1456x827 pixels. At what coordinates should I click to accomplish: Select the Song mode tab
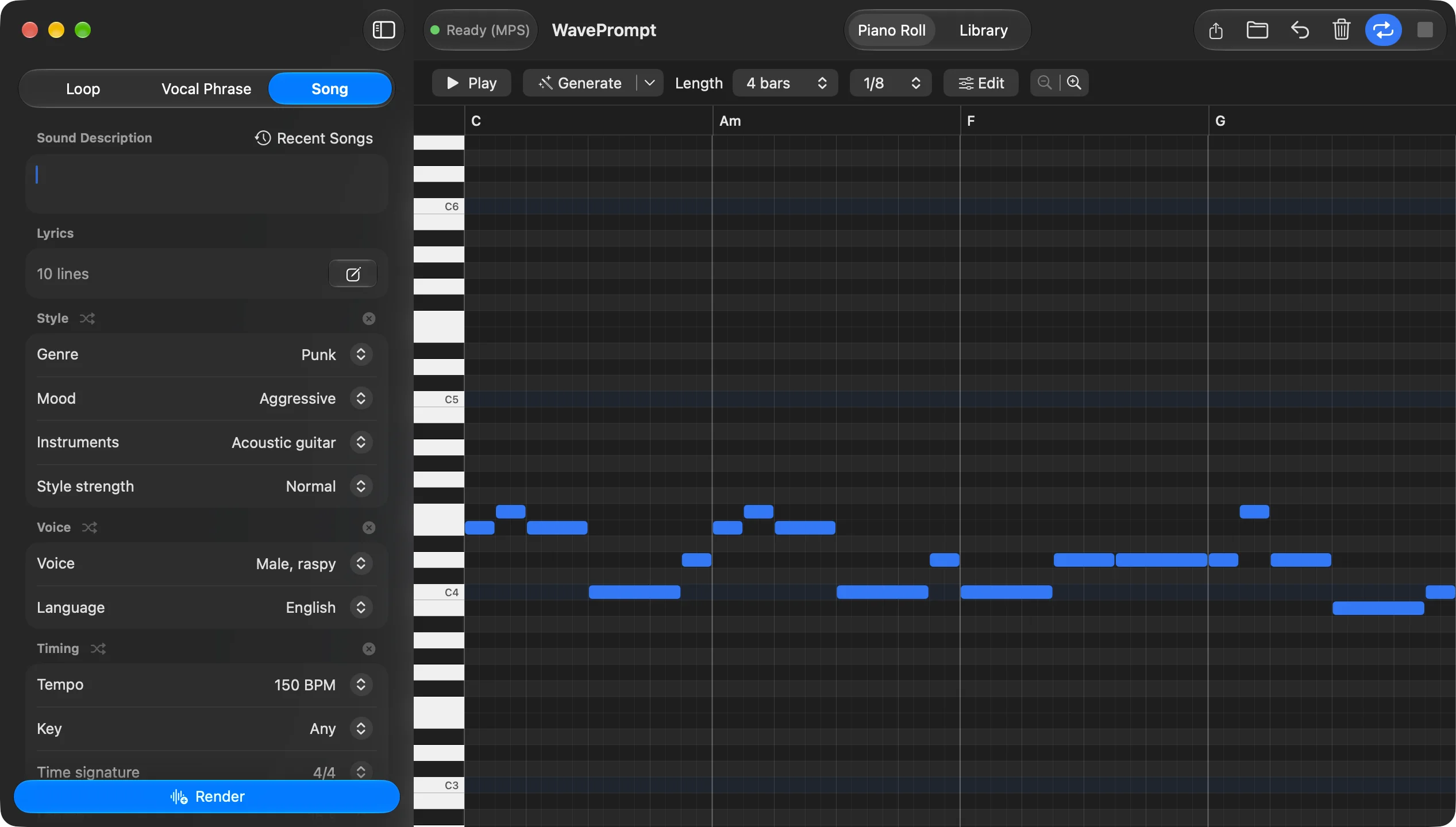pos(330,88)
